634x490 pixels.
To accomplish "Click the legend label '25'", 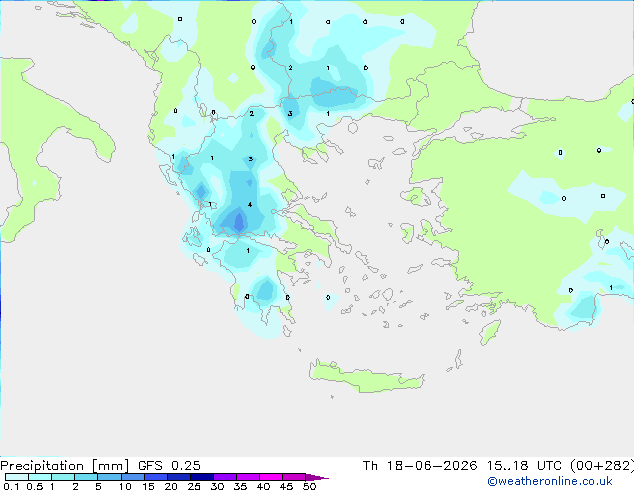I will (194, 486).
